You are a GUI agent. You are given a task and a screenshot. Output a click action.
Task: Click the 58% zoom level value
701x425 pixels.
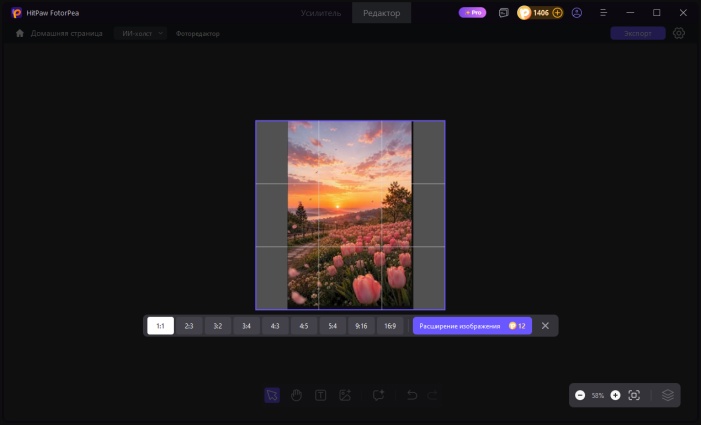pyautogui.click(x=598, y=396)
